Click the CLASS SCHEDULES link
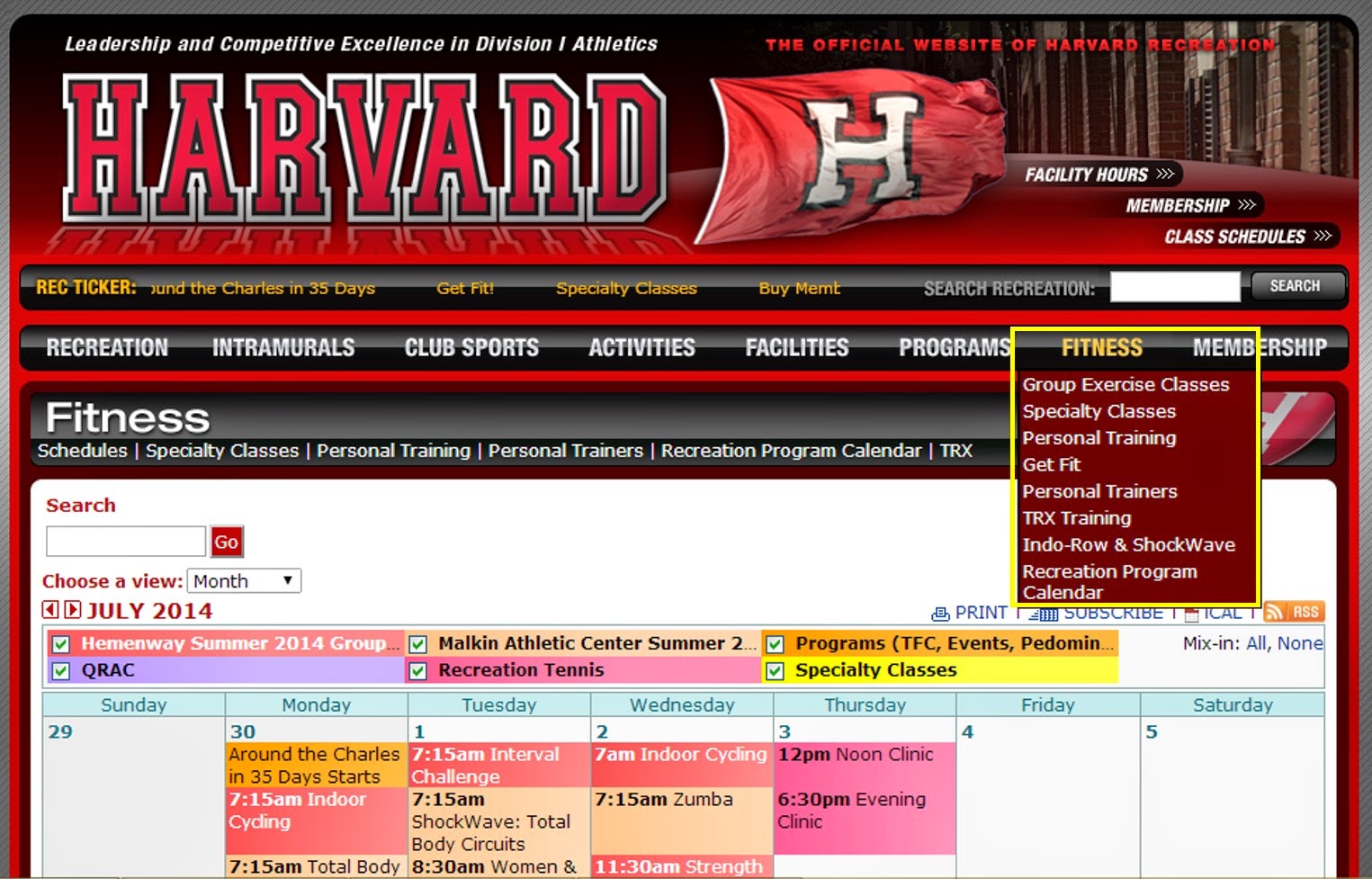Screen dimensions: 1372x879 coord(1248,237)
